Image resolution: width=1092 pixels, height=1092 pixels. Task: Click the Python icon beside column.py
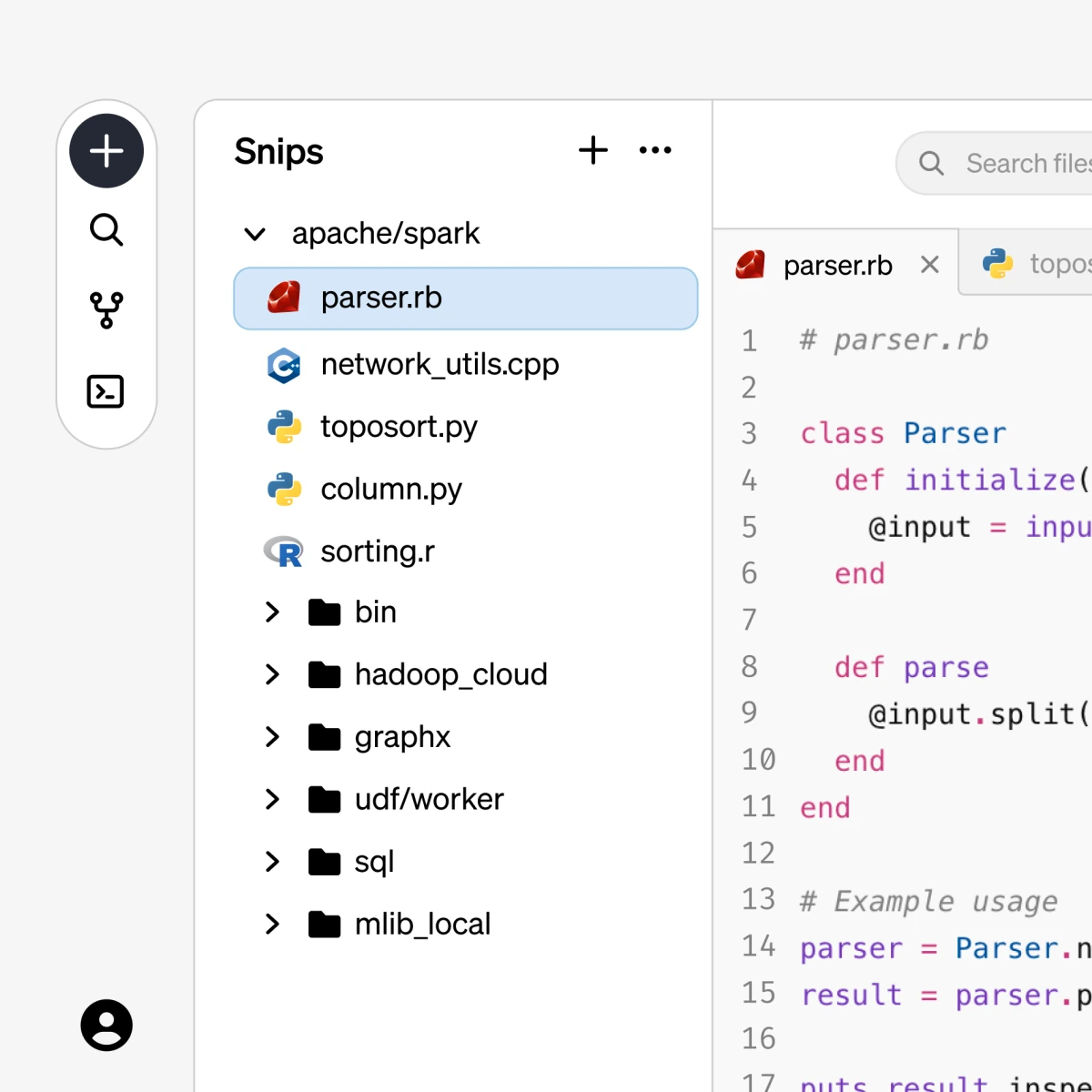(284, 489)
